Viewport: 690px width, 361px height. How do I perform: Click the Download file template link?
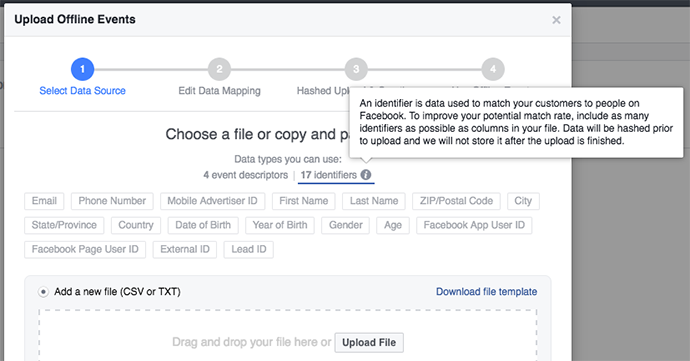click(486, 291)
